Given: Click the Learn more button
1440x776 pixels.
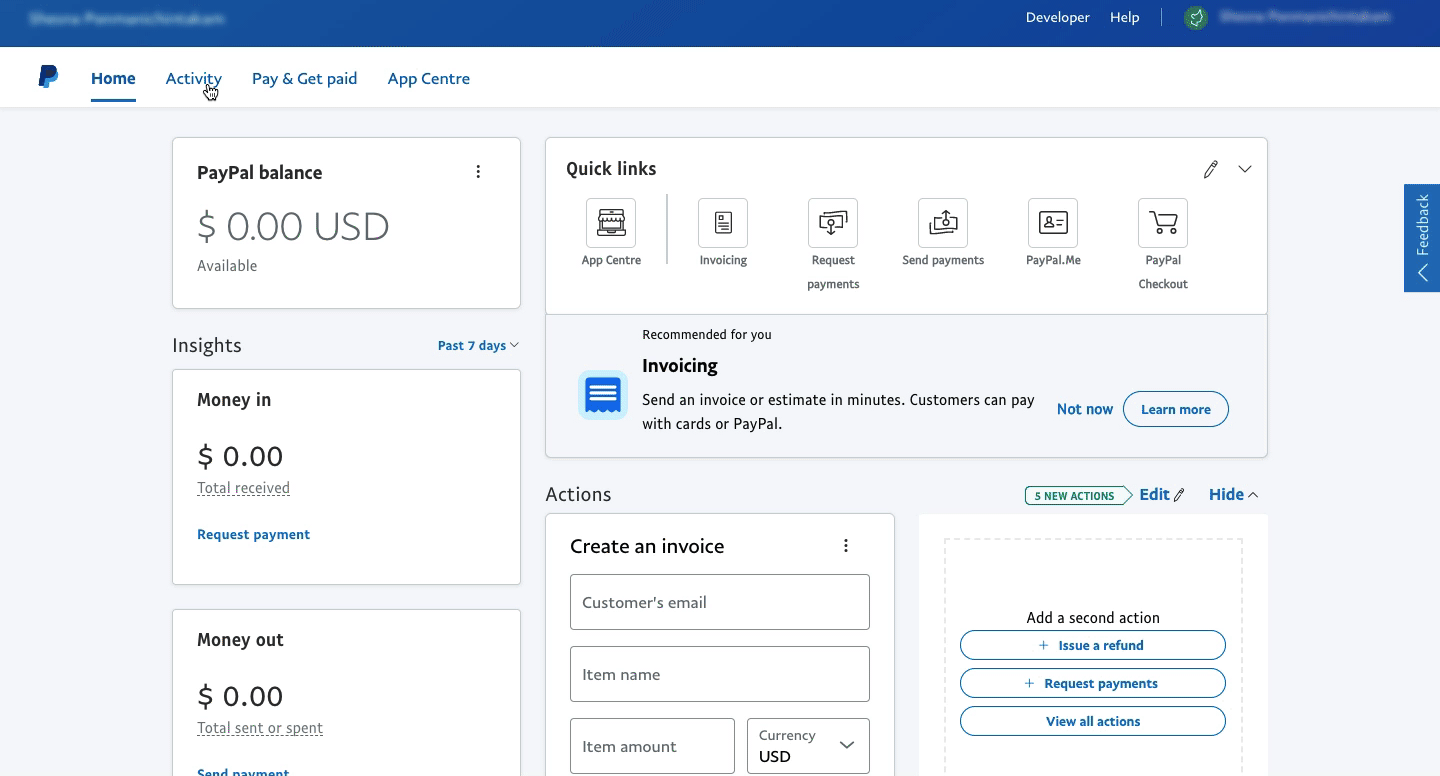Looking at the screenshot, I should coord(1176,409).
